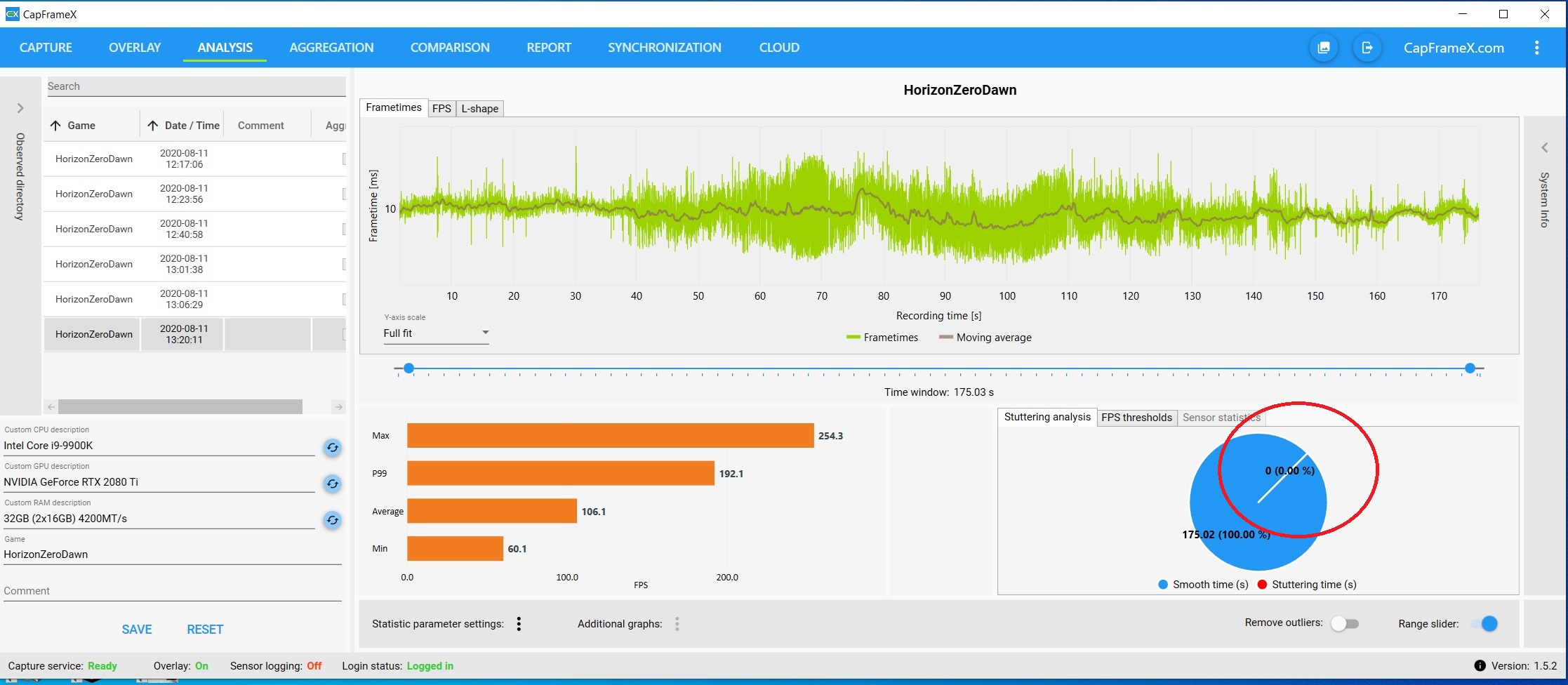
Task: Click the login/logout arrow icon in the header
Action: pyautogui.click(x=1367, y=48)
